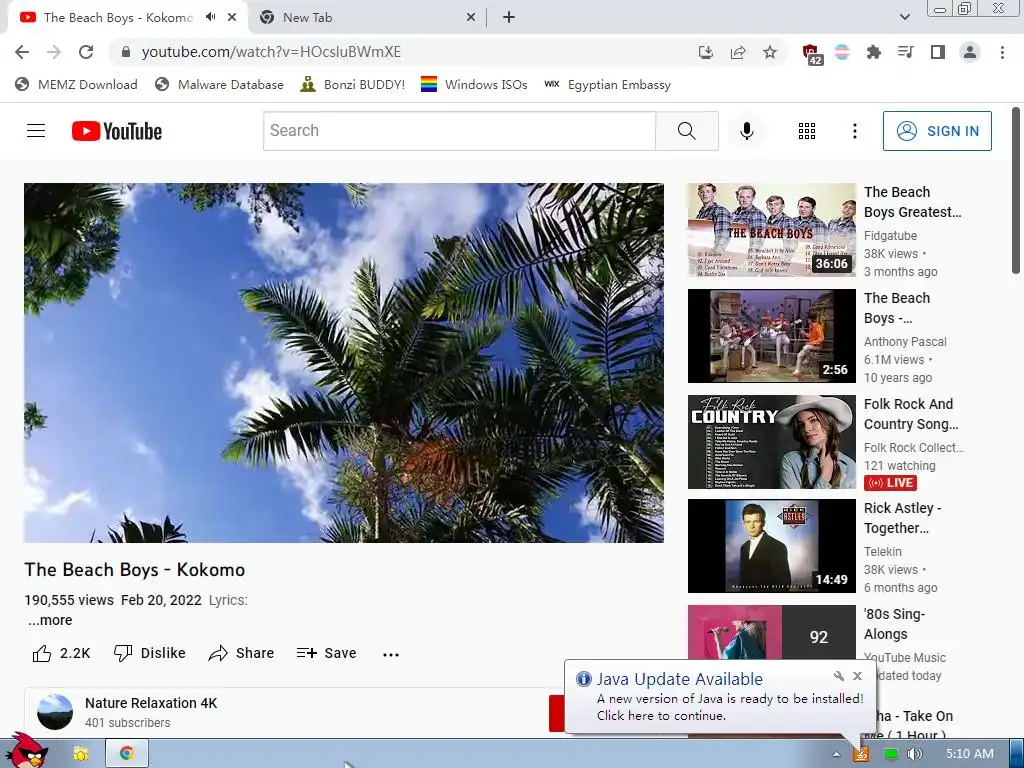Open the uBlock extension showing 42
Viewport: 1024px width, 768px height.
[812, 54]
